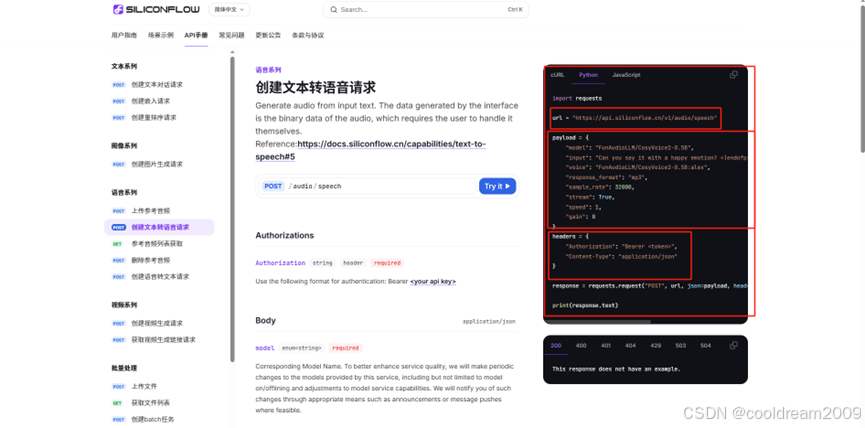The width and height of the screenshot is (865, 428).
Task: Select the 504 response tab
Action: click(706, 346)
